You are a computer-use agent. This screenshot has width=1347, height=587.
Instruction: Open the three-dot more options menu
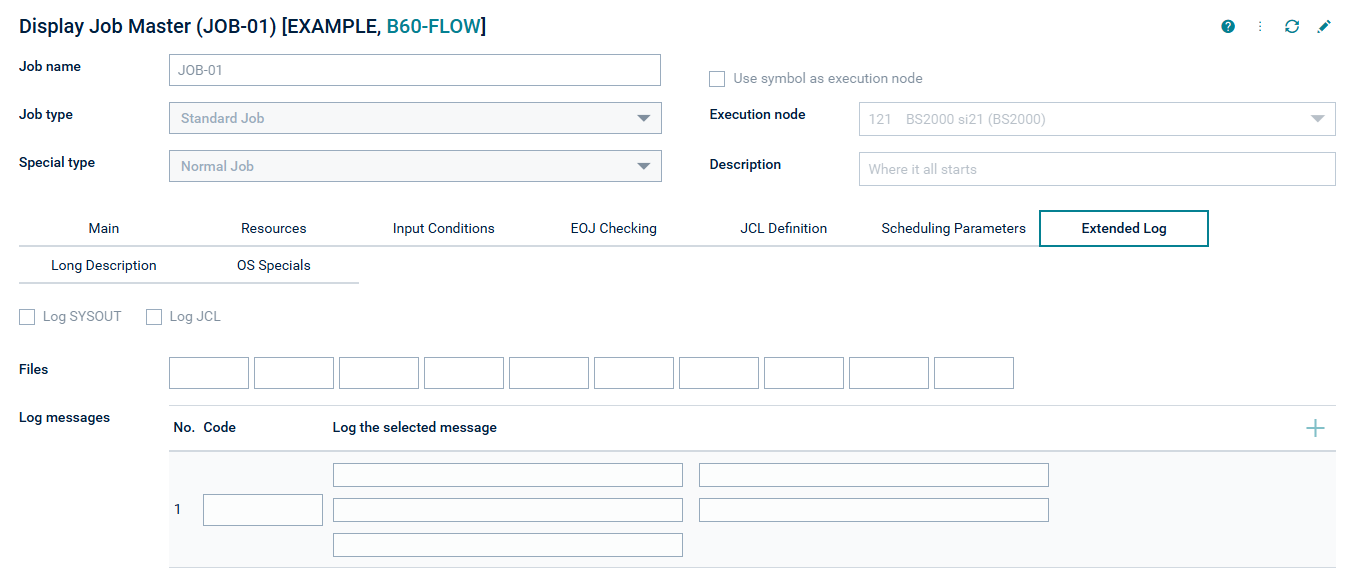(1260, 27)
